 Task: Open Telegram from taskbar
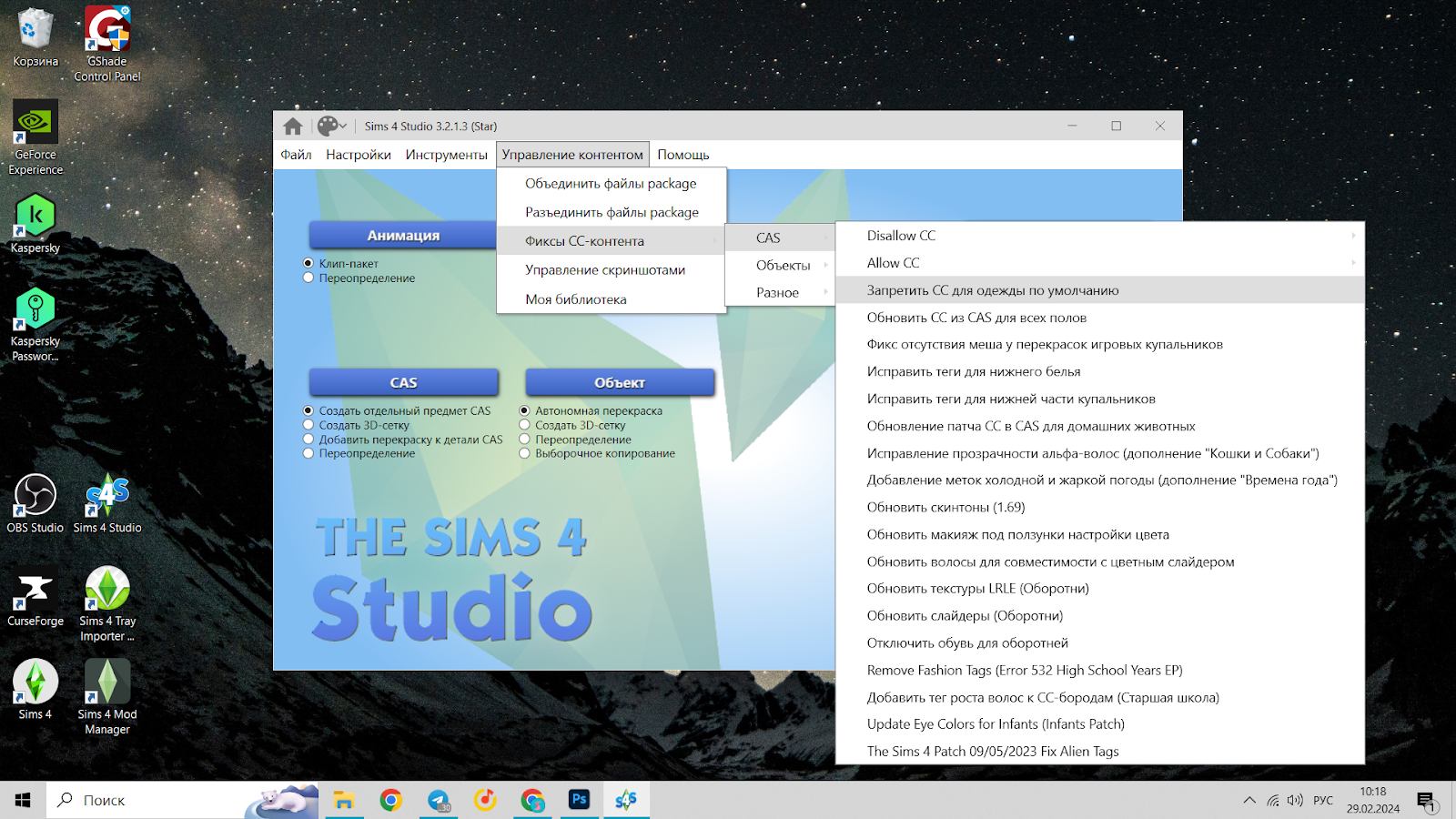click(439, 800)
